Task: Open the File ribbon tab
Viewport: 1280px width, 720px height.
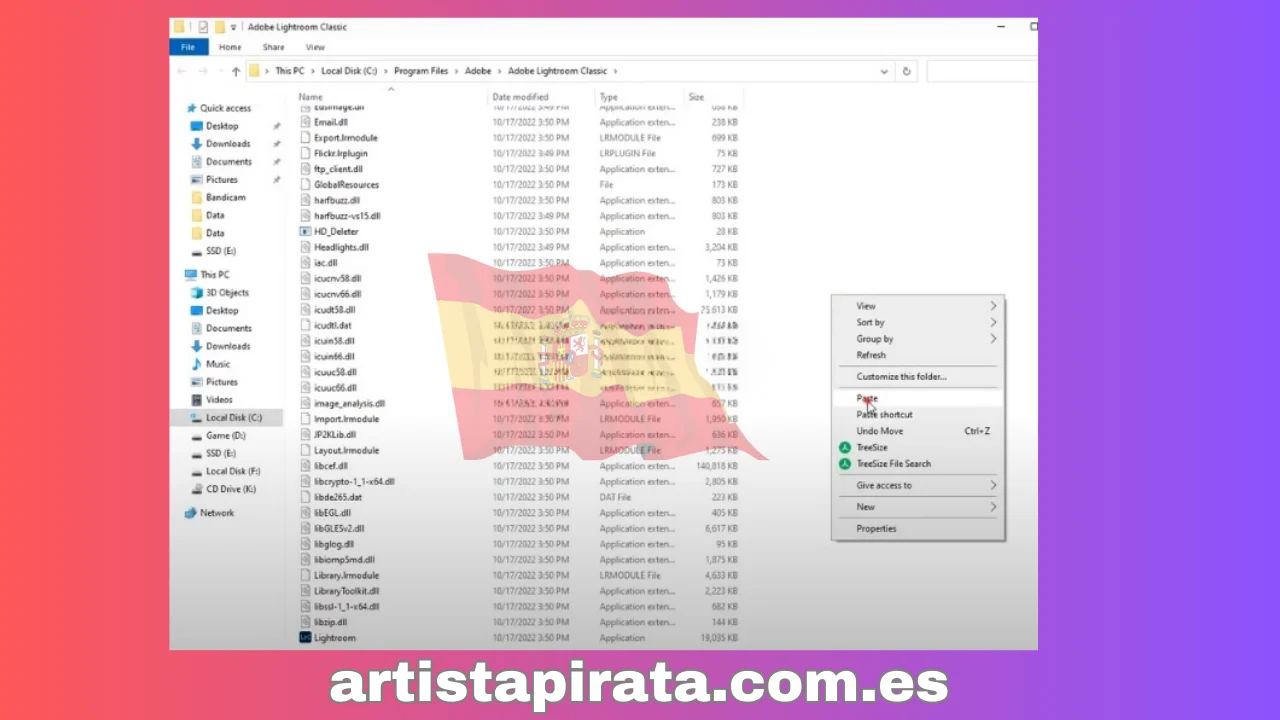Action: point(189,47)
